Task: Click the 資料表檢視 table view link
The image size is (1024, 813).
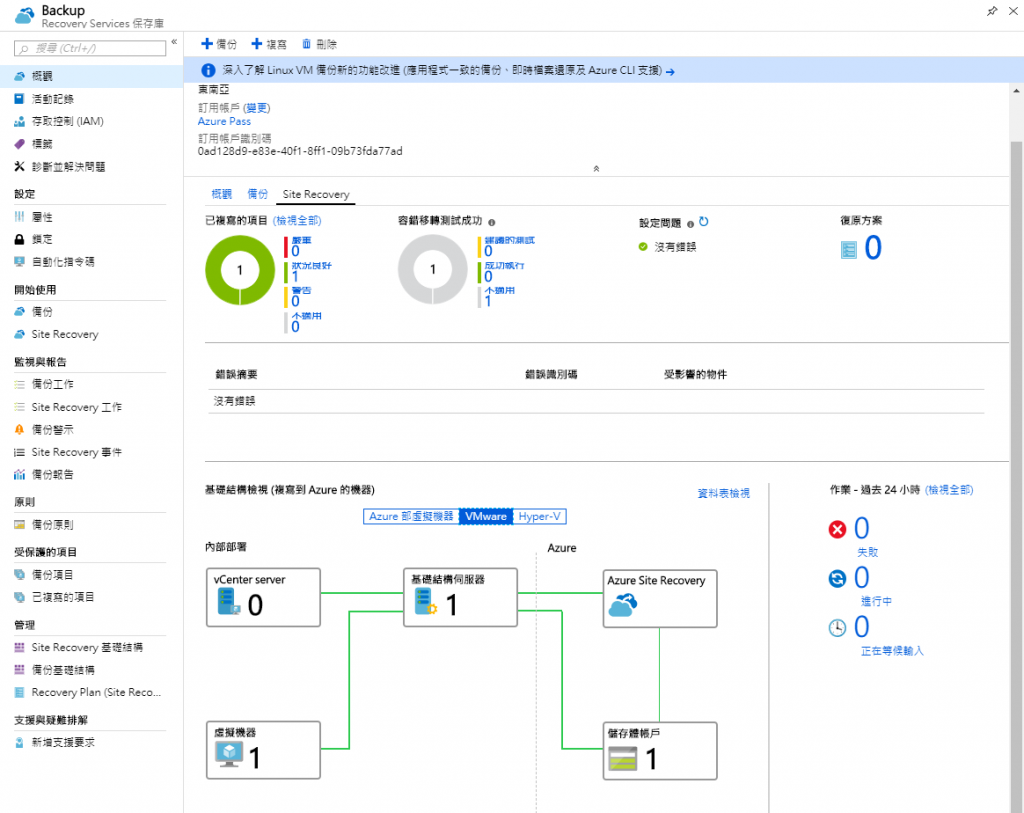Action: tap(724, 493)
